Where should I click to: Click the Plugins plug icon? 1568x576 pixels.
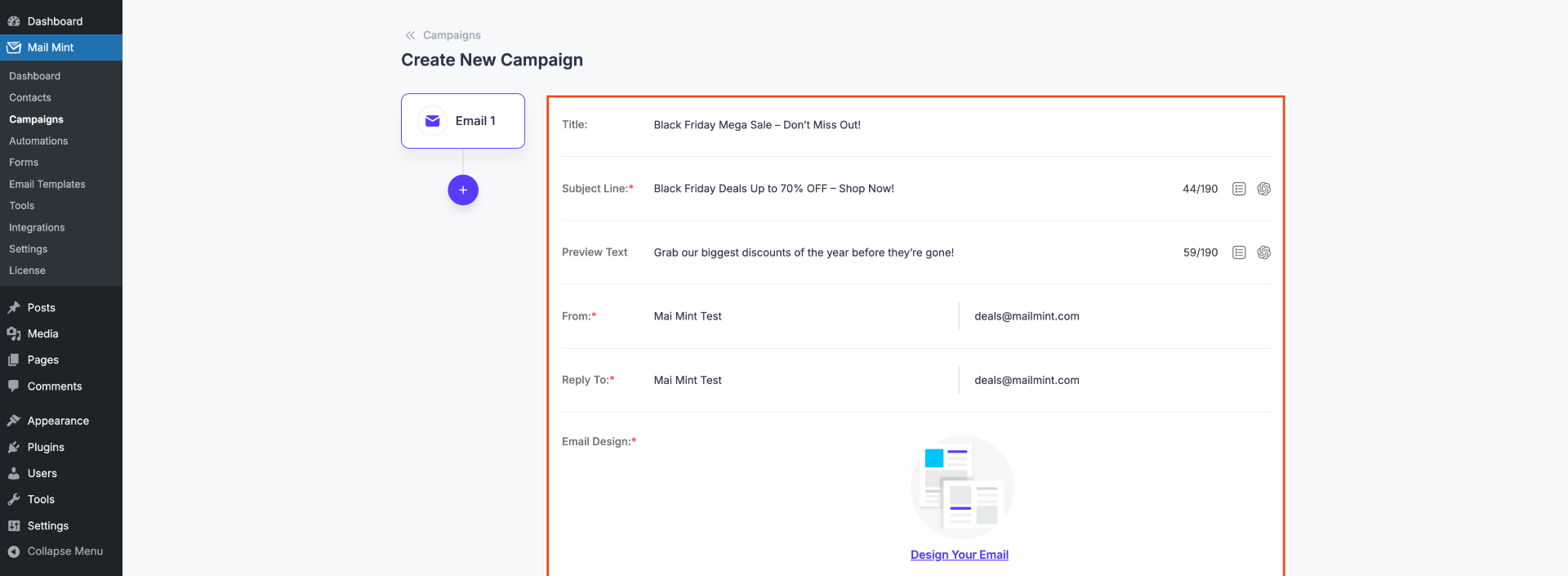14,447
